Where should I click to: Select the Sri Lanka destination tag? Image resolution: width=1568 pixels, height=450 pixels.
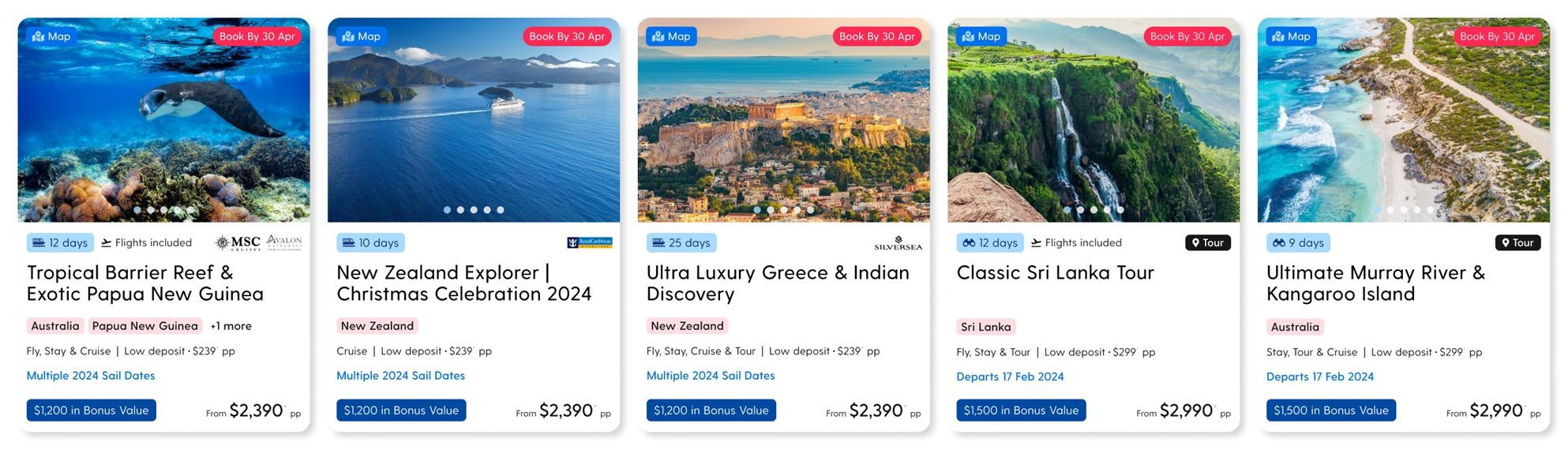[985, 327]
